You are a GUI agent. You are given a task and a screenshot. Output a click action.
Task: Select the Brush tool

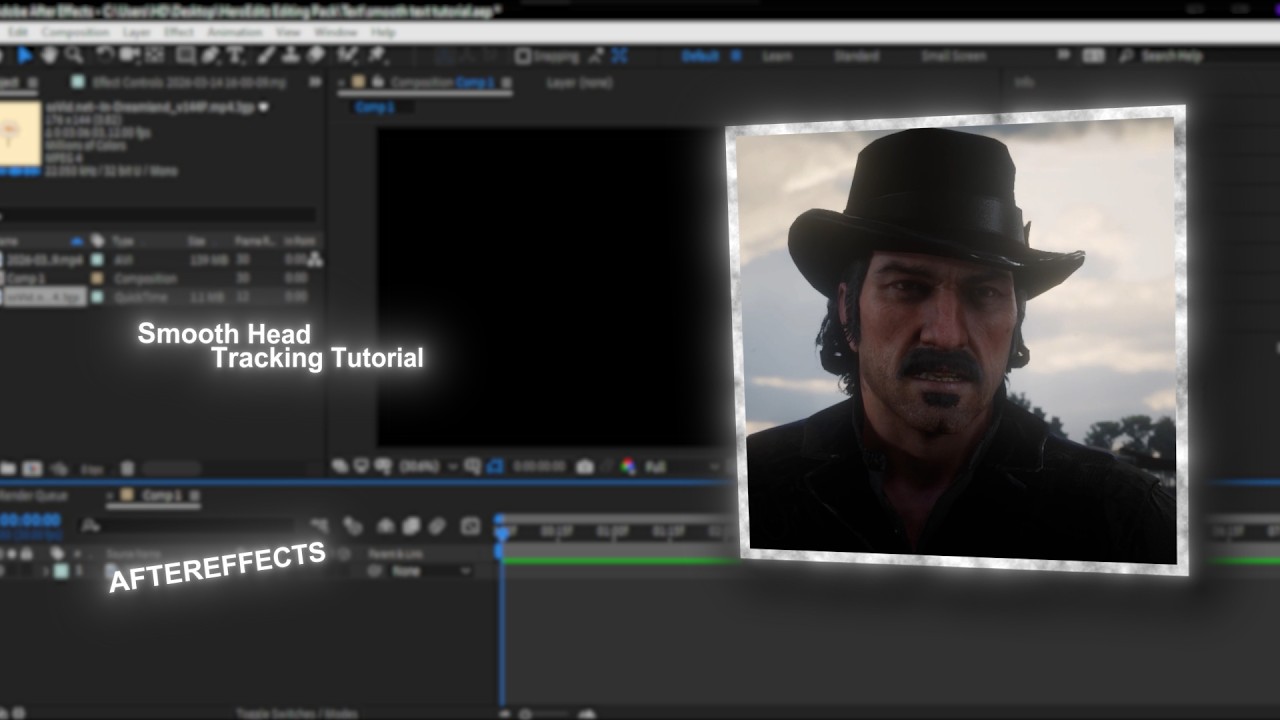[x=268, y=56]
